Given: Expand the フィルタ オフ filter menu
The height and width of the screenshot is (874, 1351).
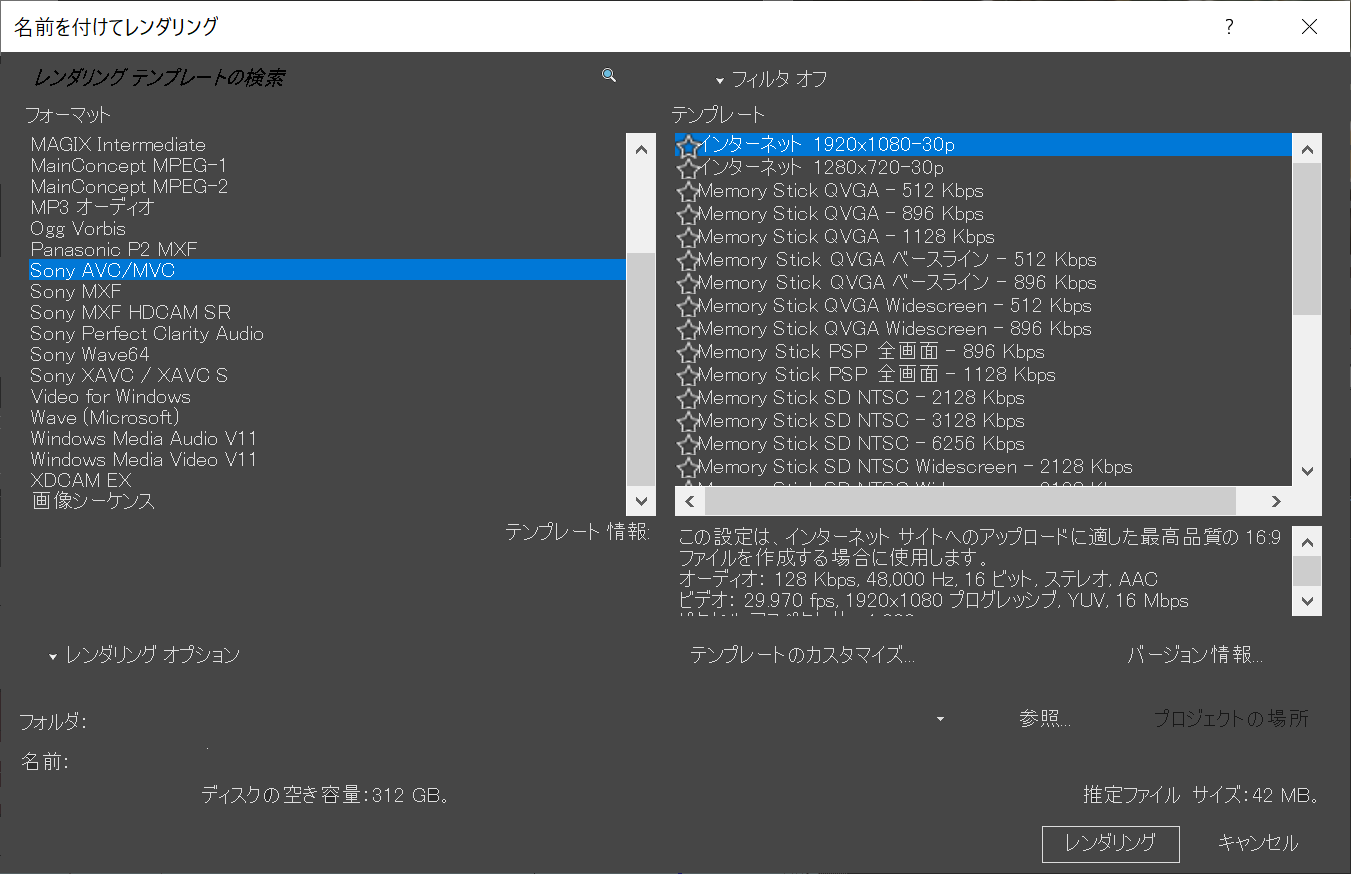Looking at the screenshot, I should coord(771,79).
